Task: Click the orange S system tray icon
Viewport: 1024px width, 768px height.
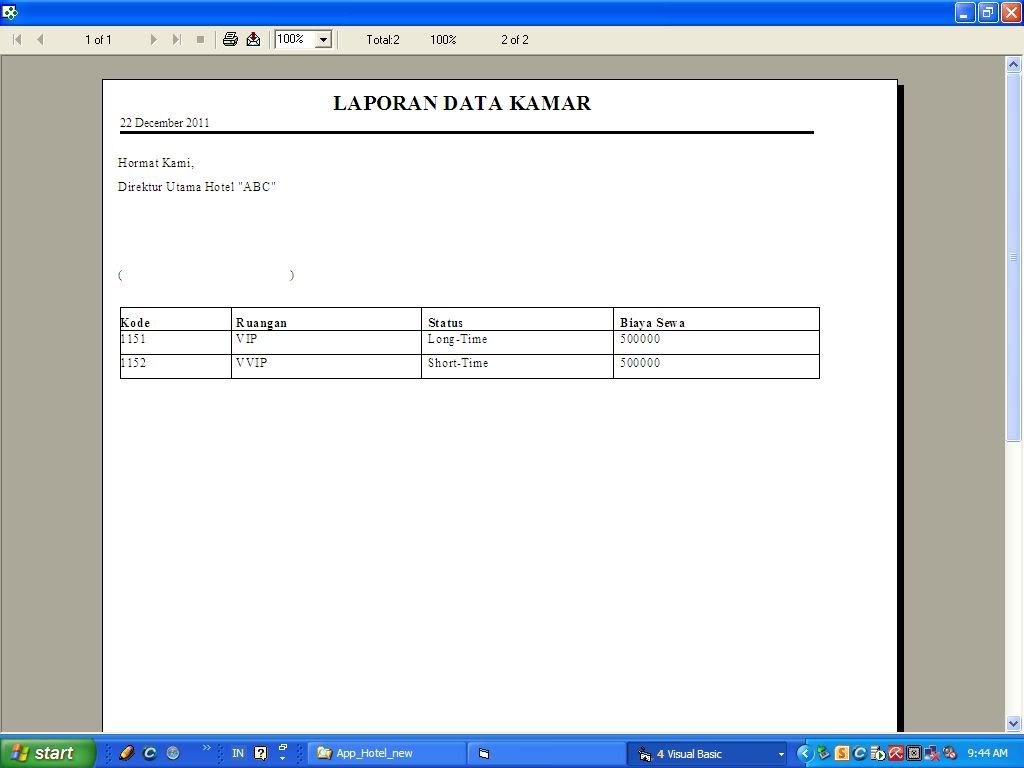Action: tap(842, 754)
